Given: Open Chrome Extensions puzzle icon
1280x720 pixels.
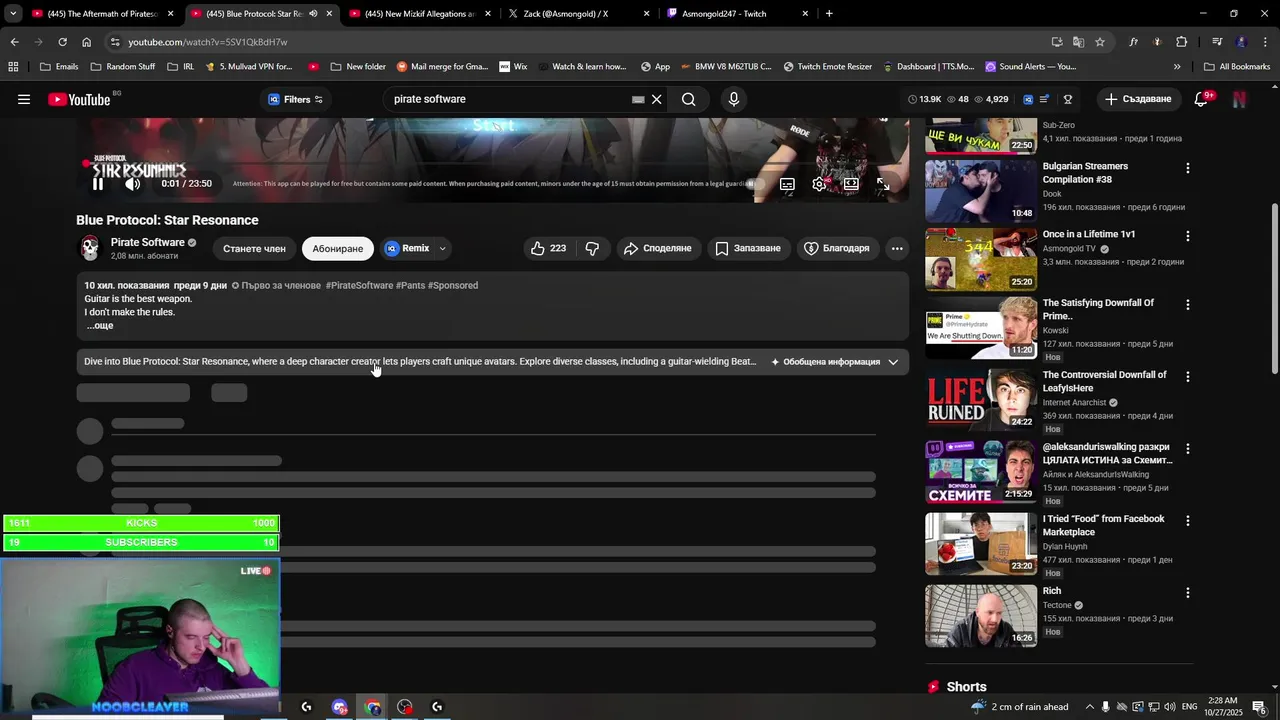Looking at the screenshot, I should [x=1181, y=42].
